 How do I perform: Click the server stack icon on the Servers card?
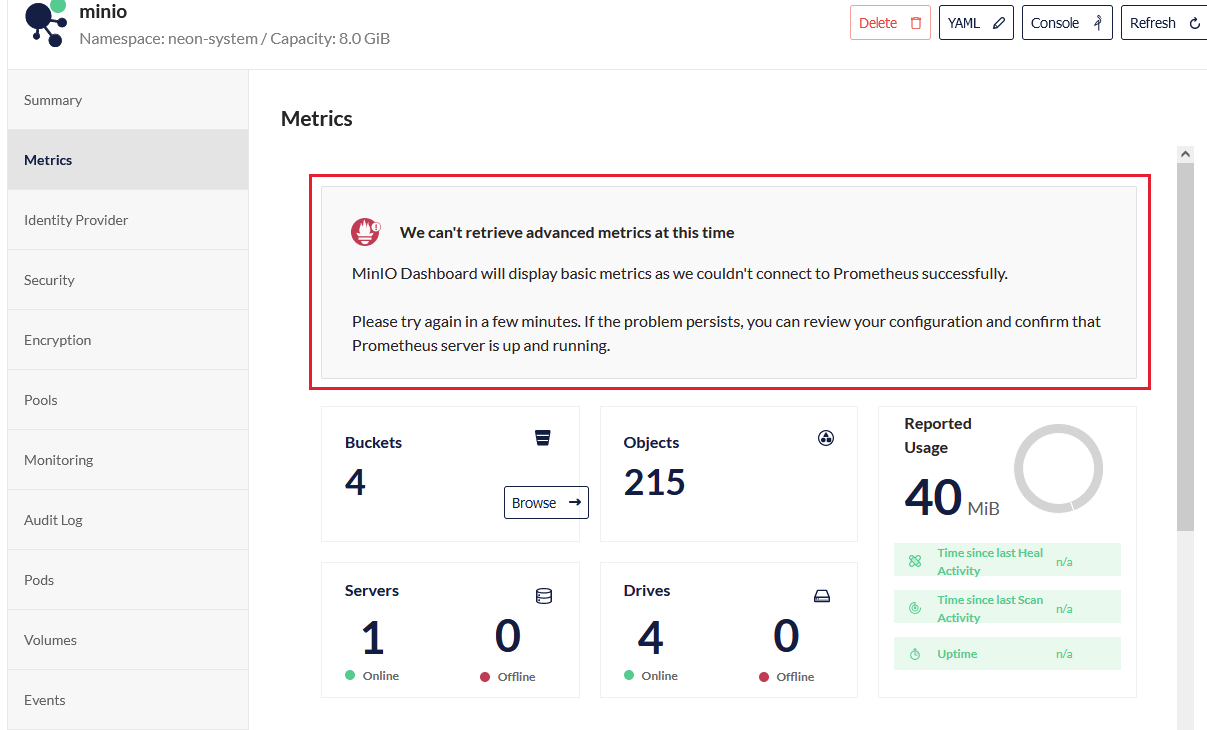click(x=543, y=595)
